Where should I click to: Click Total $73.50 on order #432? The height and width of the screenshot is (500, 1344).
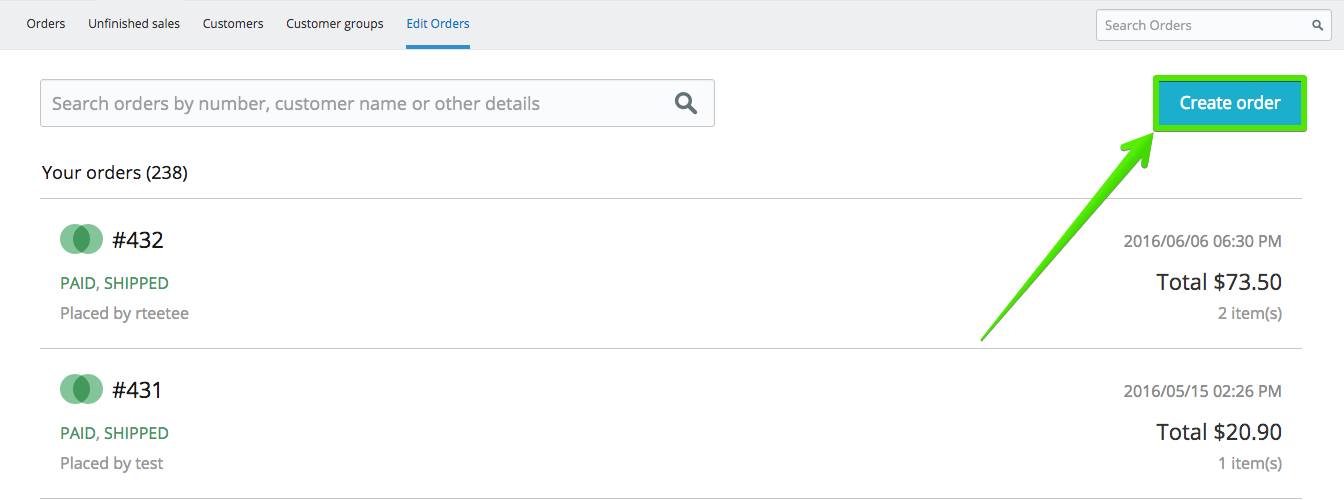pos(1219,282)
